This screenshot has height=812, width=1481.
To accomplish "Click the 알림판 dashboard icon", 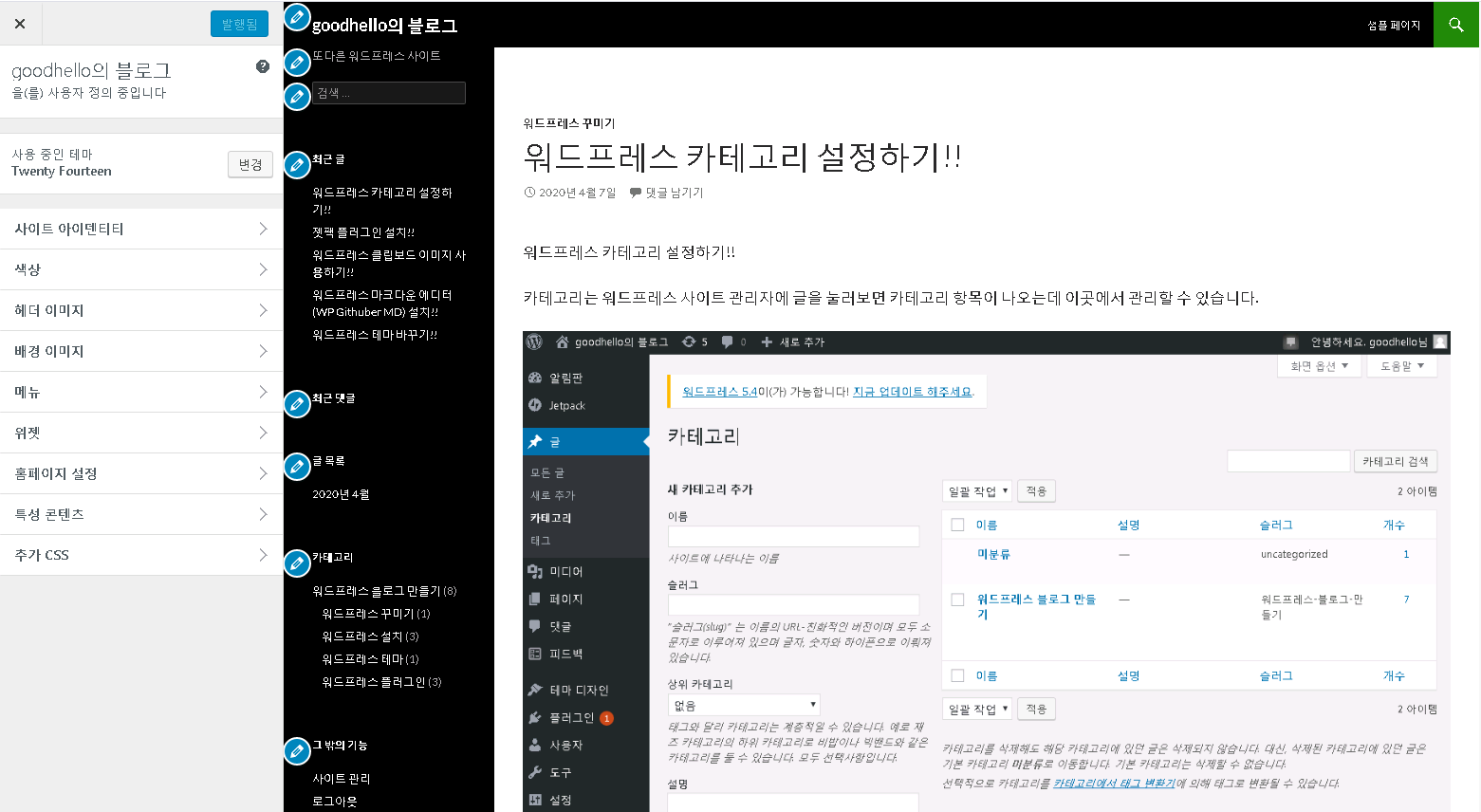I will click(535, 378).
